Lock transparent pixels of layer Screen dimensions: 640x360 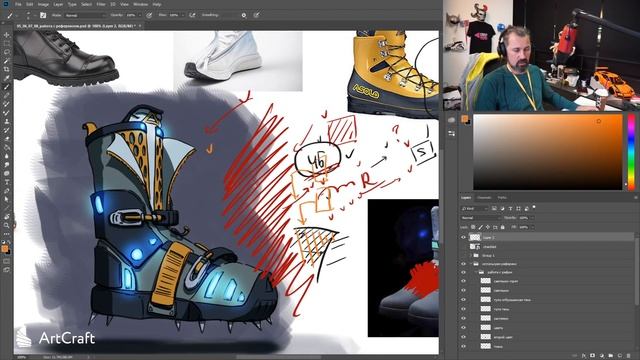473,227
